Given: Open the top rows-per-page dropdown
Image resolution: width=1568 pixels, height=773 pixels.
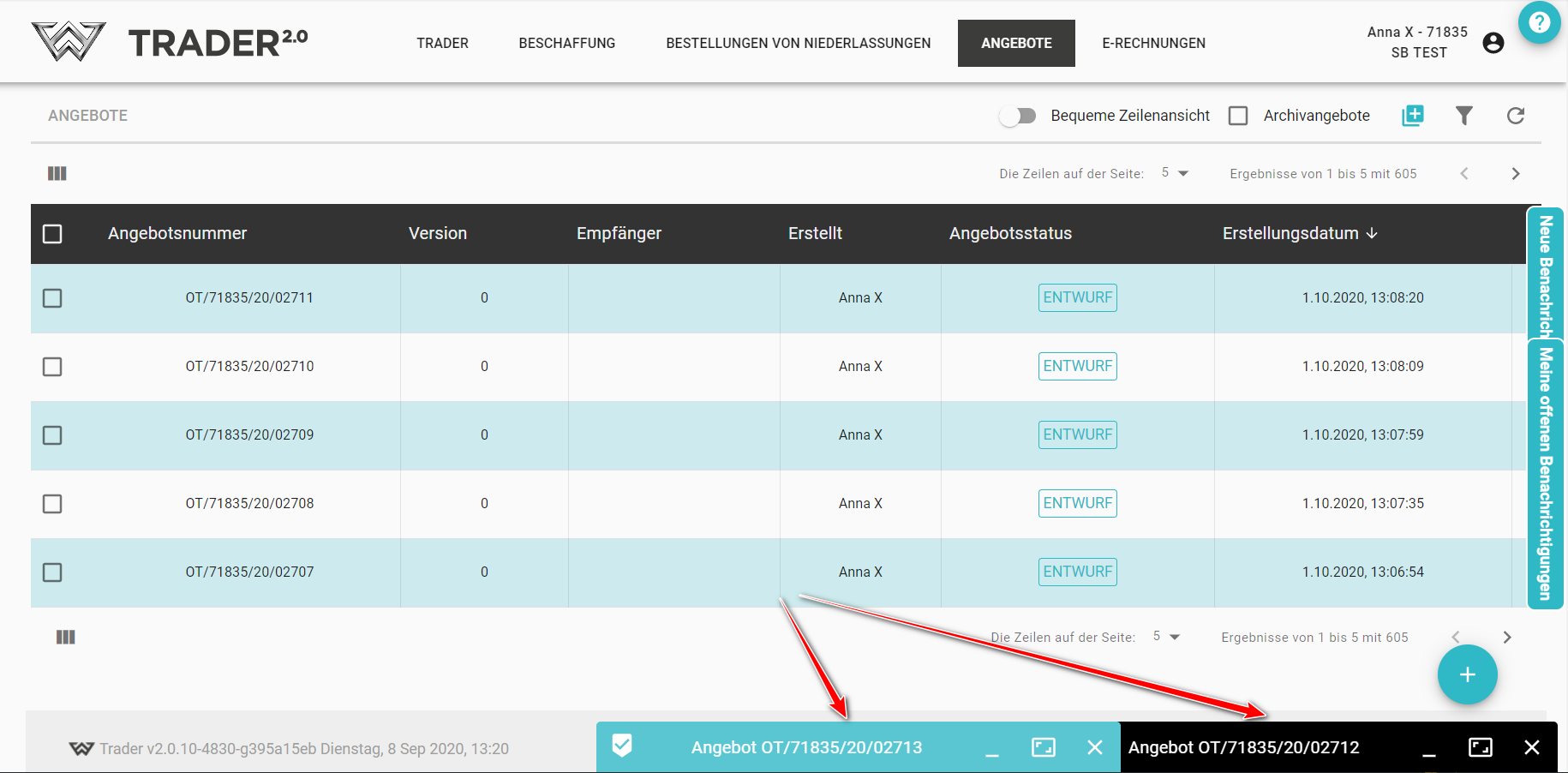Looking at the screenshot, I should (1175, 173).
